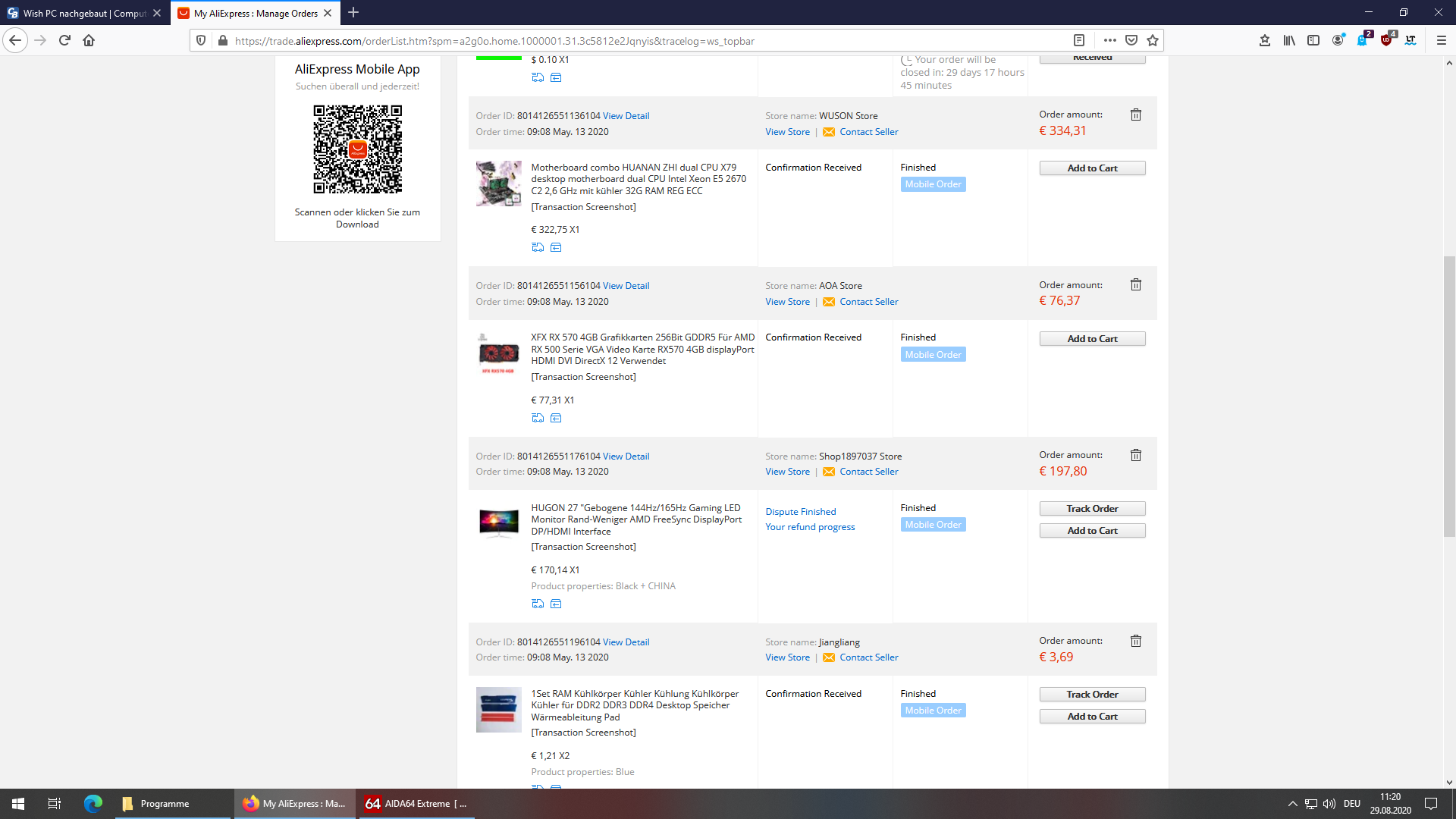Open the Firefox hamburger menu

(1441, 40)
